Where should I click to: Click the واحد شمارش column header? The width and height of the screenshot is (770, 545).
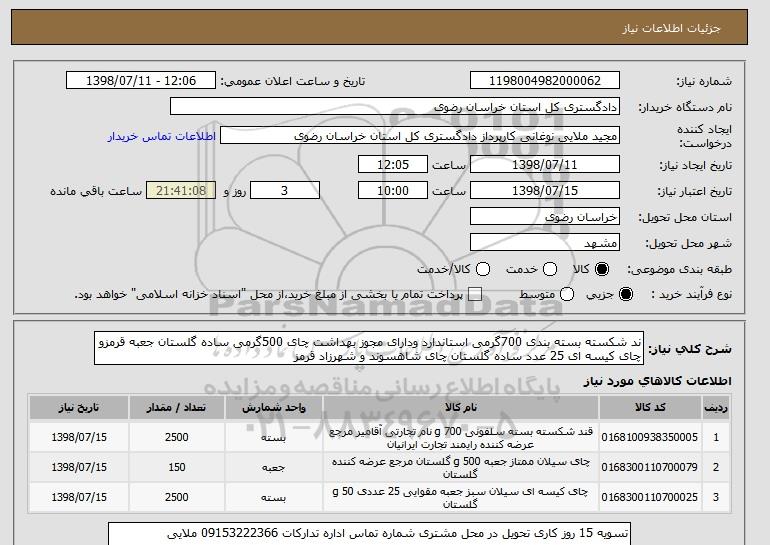pyautogui.click(x=274, y=408)
